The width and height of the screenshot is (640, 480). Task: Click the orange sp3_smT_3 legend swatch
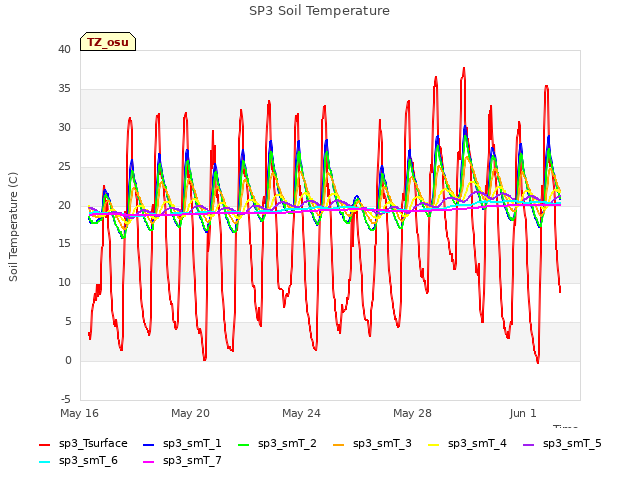tap(339, 444)
